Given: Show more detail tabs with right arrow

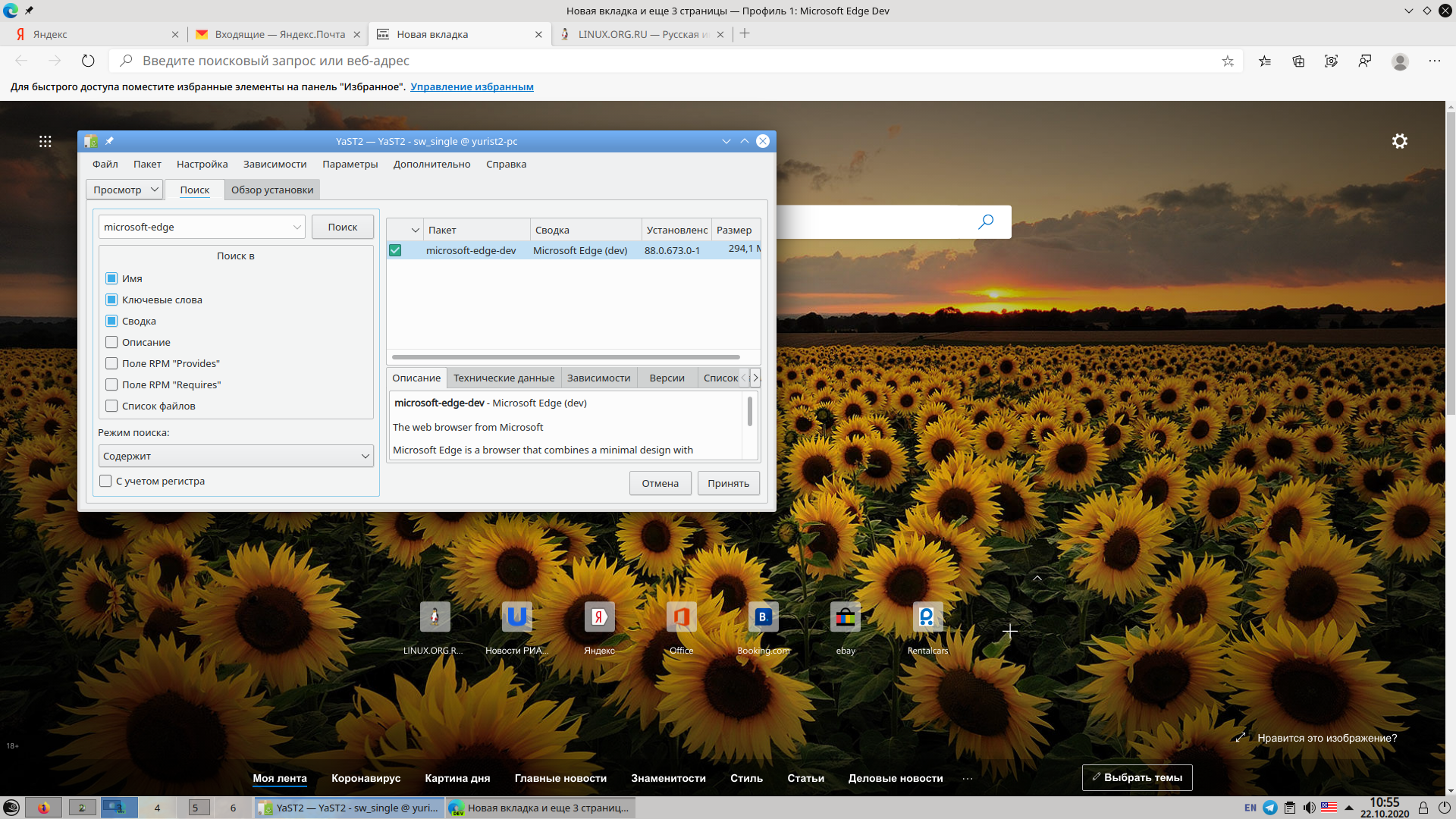Looking at the screenshot, I should (x=755, y=378).
